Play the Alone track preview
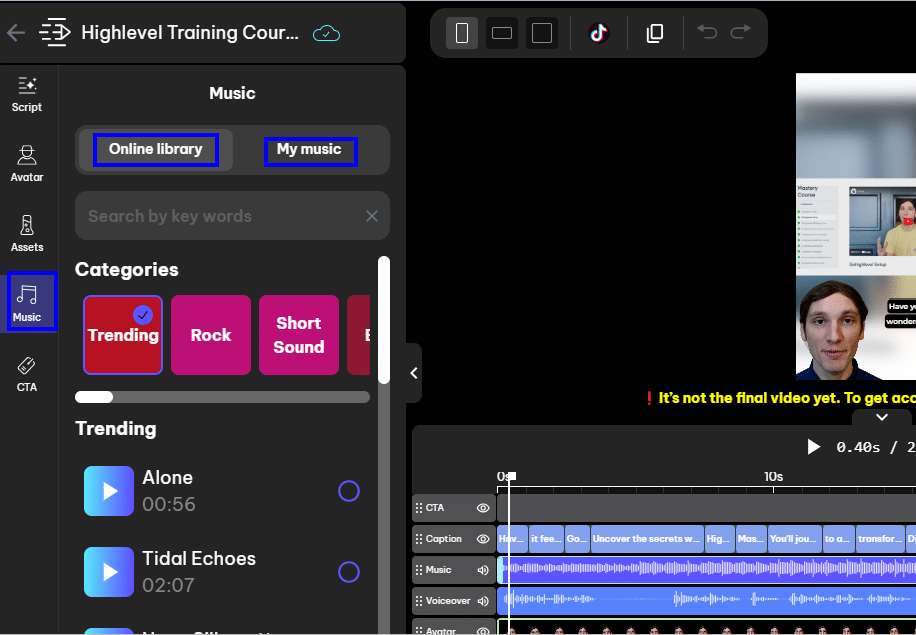 tap(109, 491)
